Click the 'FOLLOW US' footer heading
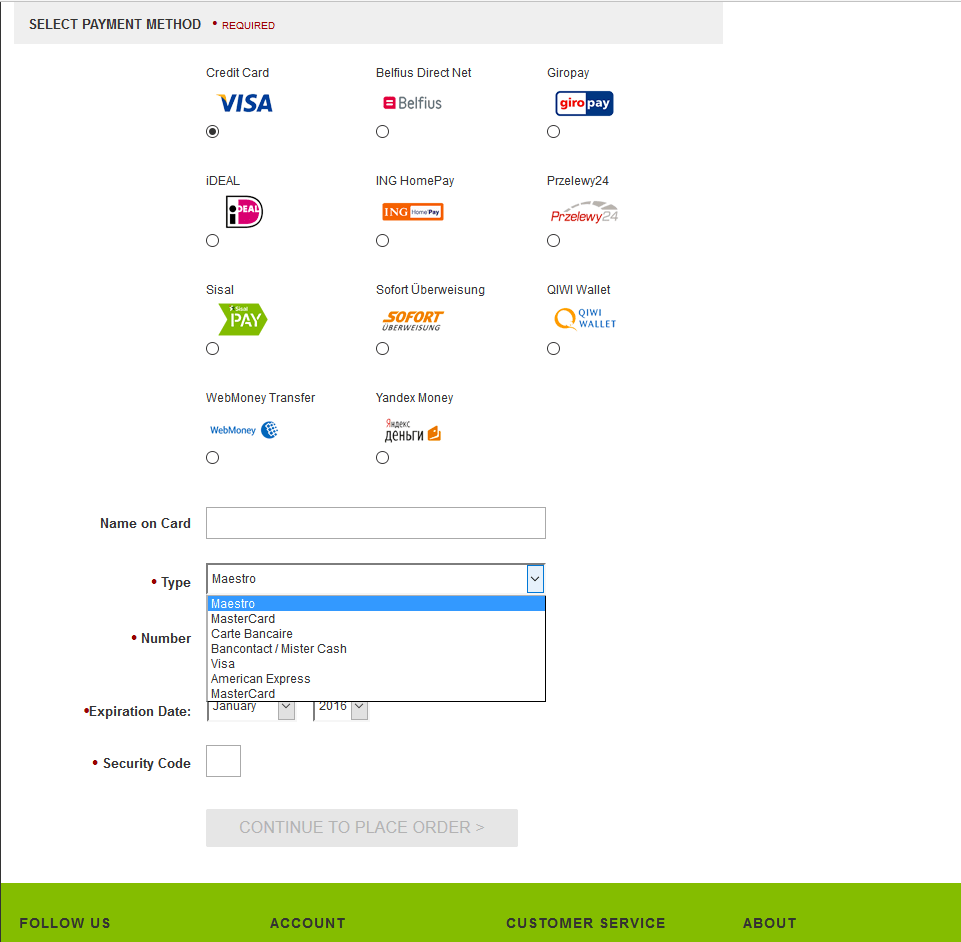 65,923
